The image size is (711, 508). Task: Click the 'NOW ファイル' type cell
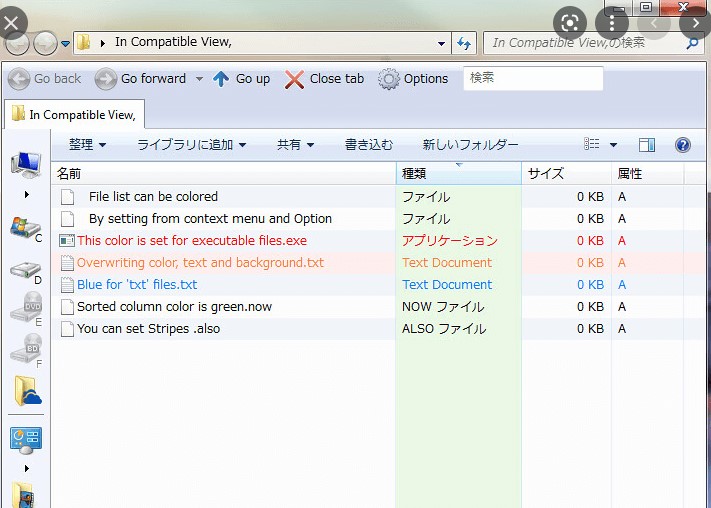coord(443,307)
